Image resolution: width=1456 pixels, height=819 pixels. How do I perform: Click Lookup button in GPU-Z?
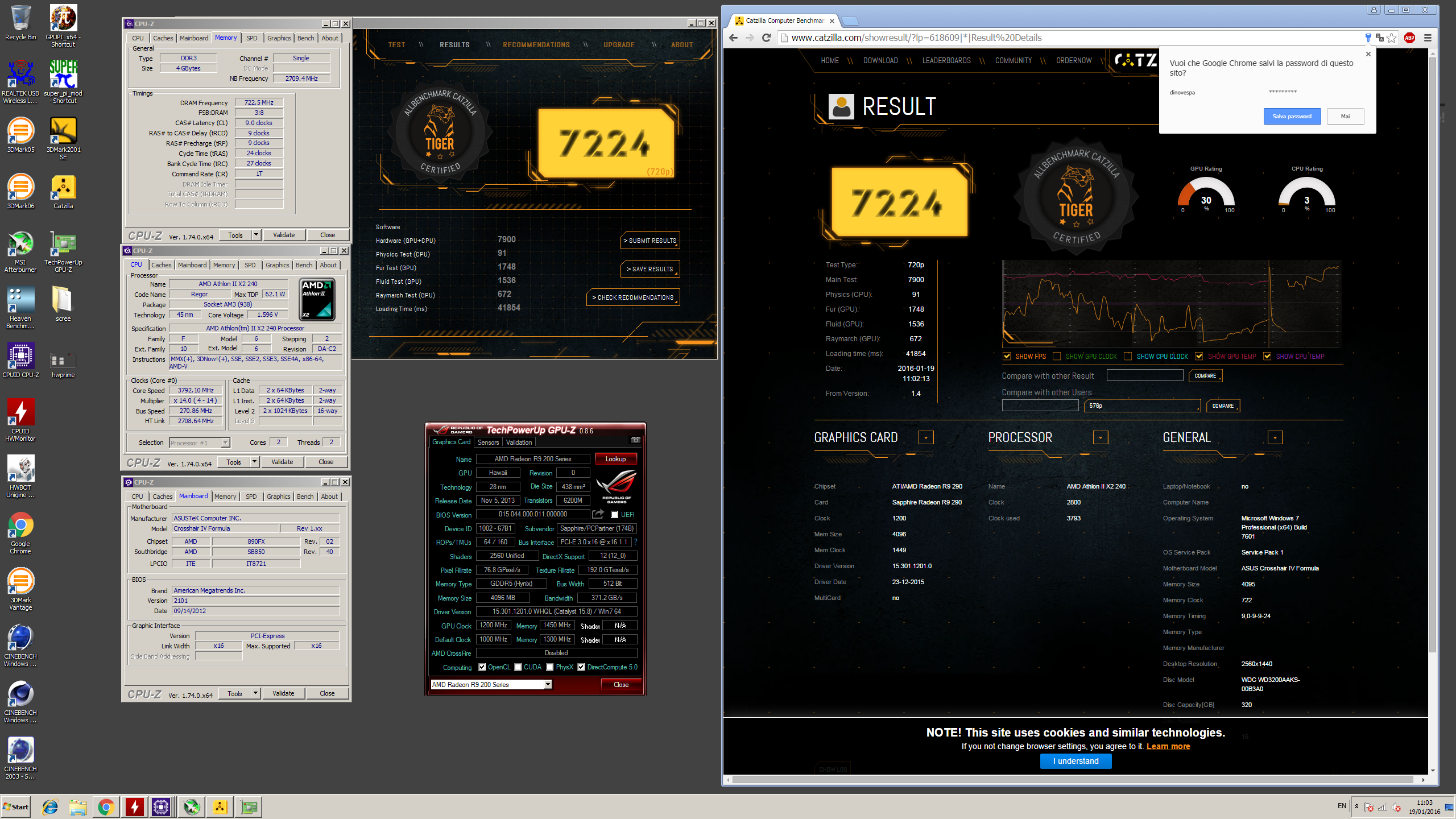click(615, 459)
